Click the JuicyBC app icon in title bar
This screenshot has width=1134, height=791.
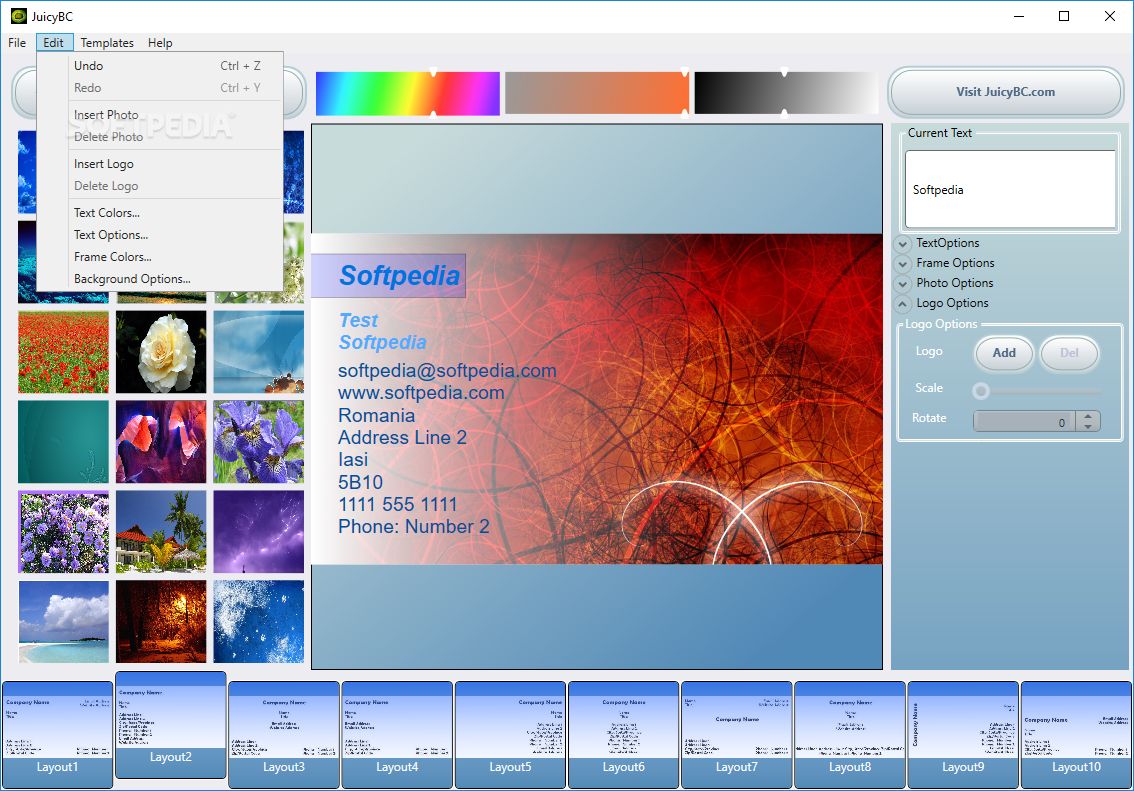point(18,16)
